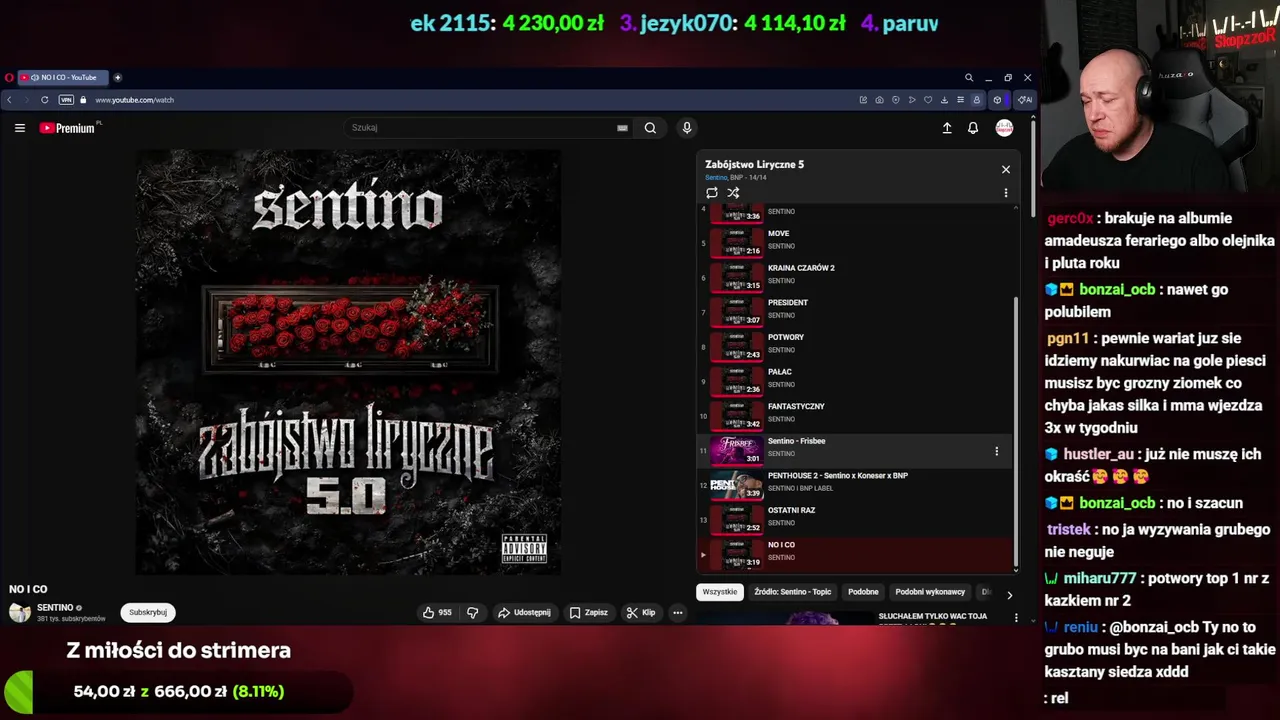The height and width of the screenshot is (720, 1280).
Task: Click the playlist panel scrollbar
Action: click(1016, 433)
